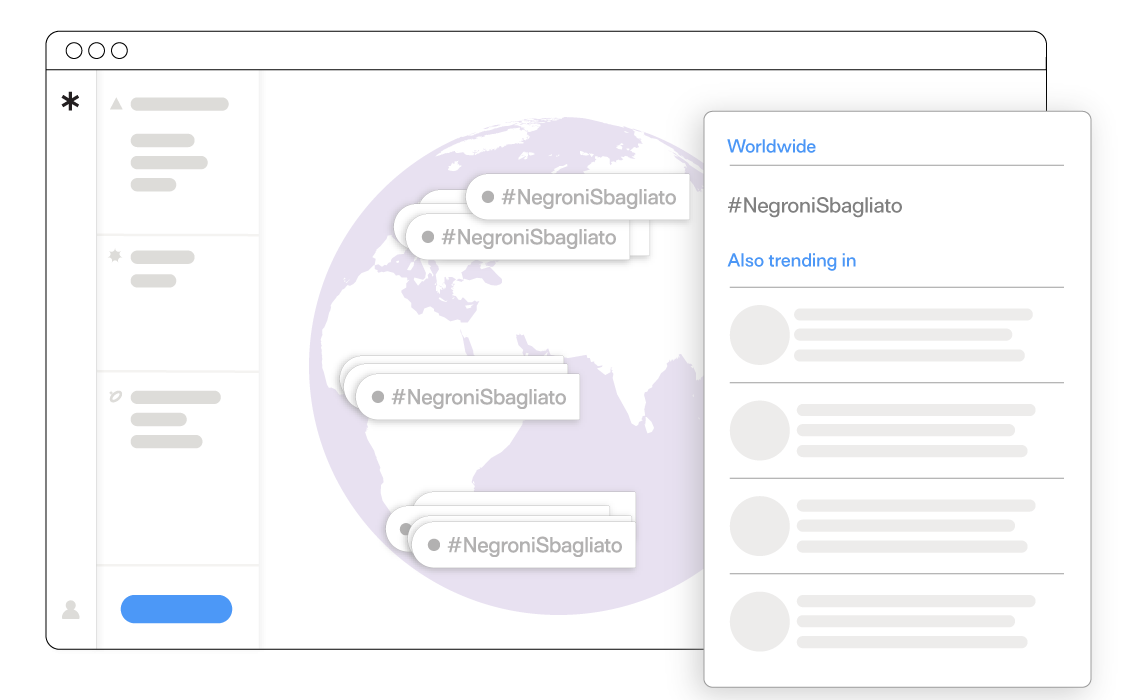Open the fourth avatar in trending list
Image resolution: width=1134 pixels, height=700 pixels.
760,621
